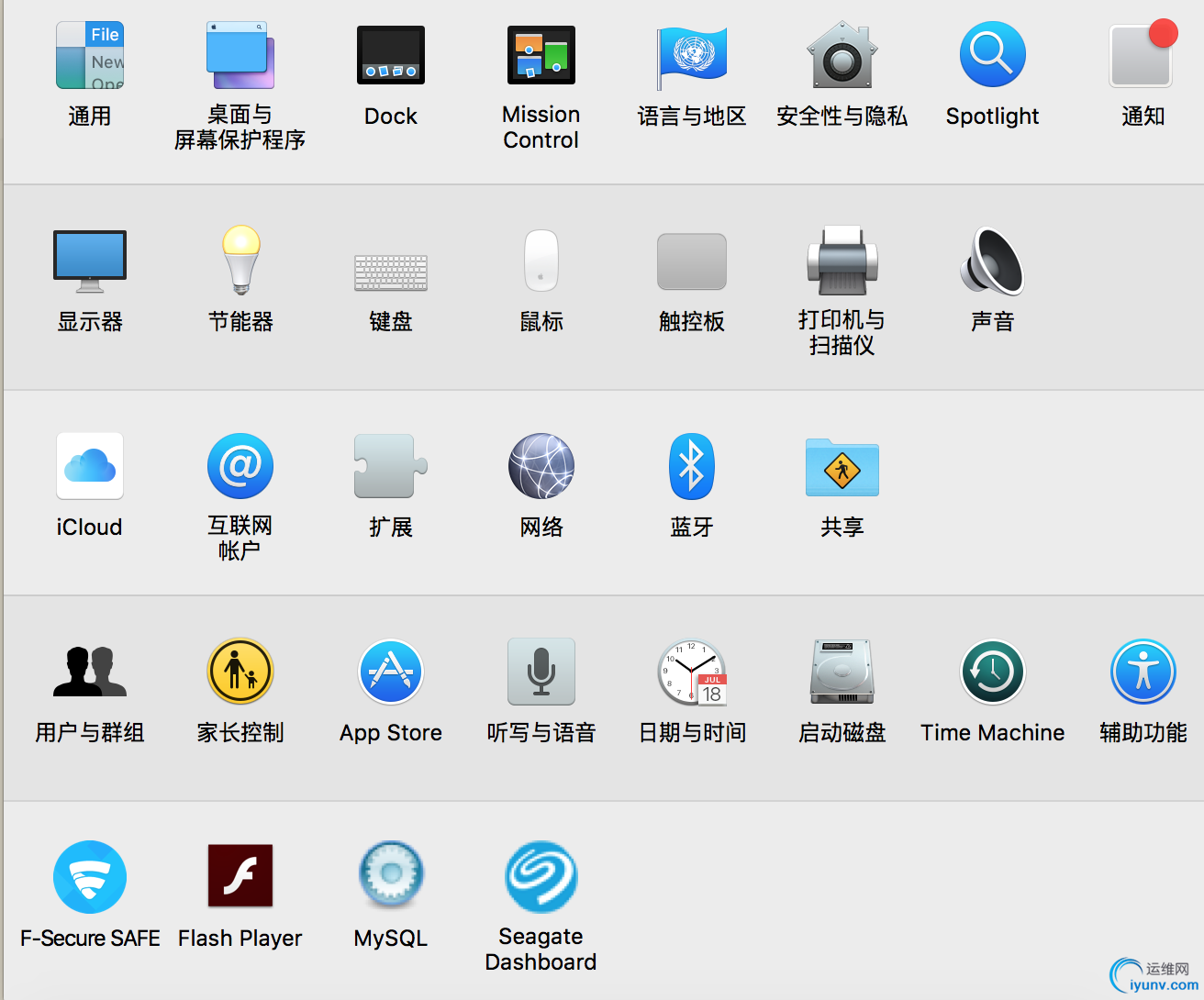Screen dimensions: 1204x1000
Task: Open 安全性与隐私 security pane
Action: (x=842, y=55)
